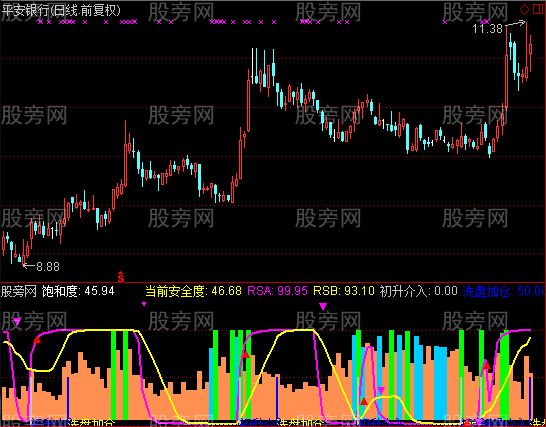Click the RSA: 99.95 indicator value
The image size is (546, 427).
click(278, 291)
